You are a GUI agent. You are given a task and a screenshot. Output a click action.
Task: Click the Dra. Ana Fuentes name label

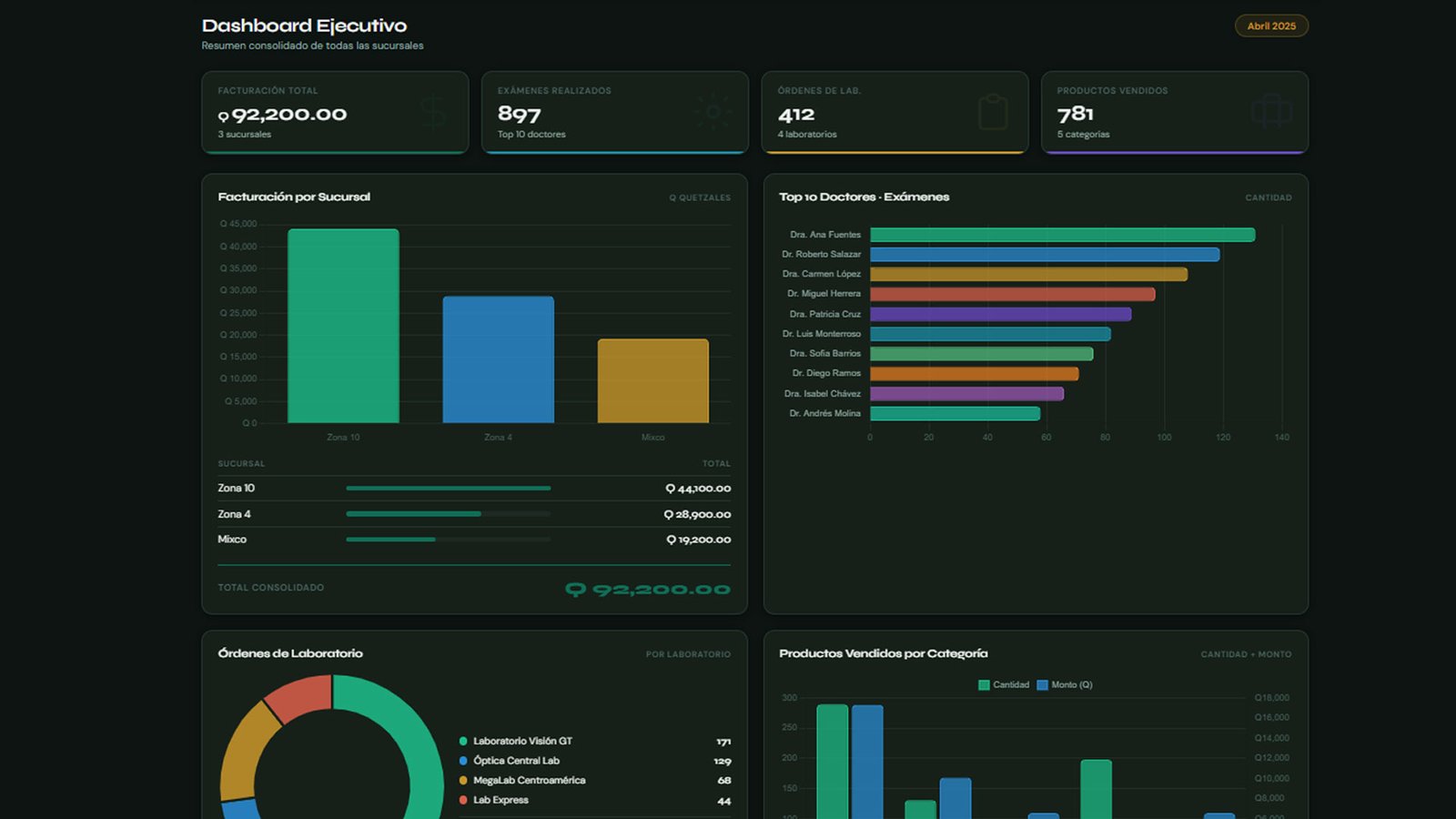[825, 235]
